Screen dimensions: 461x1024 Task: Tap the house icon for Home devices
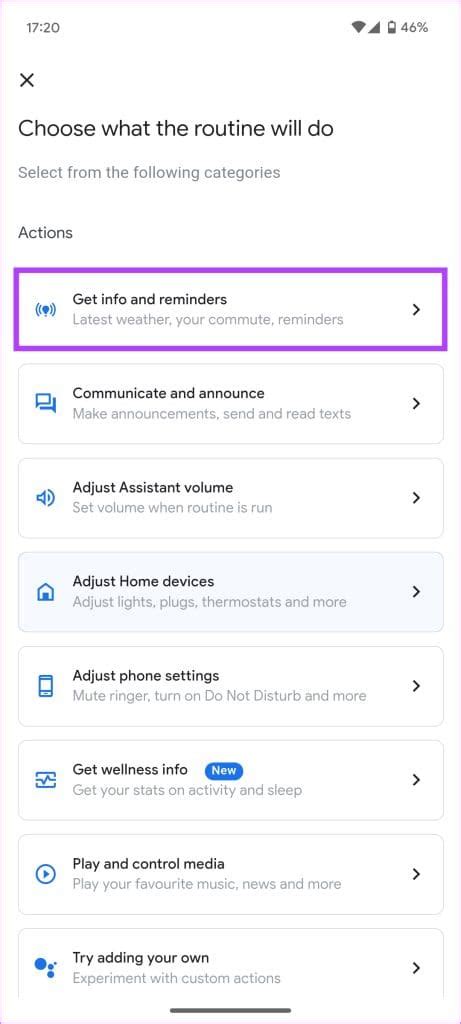(x=45, y=592)
